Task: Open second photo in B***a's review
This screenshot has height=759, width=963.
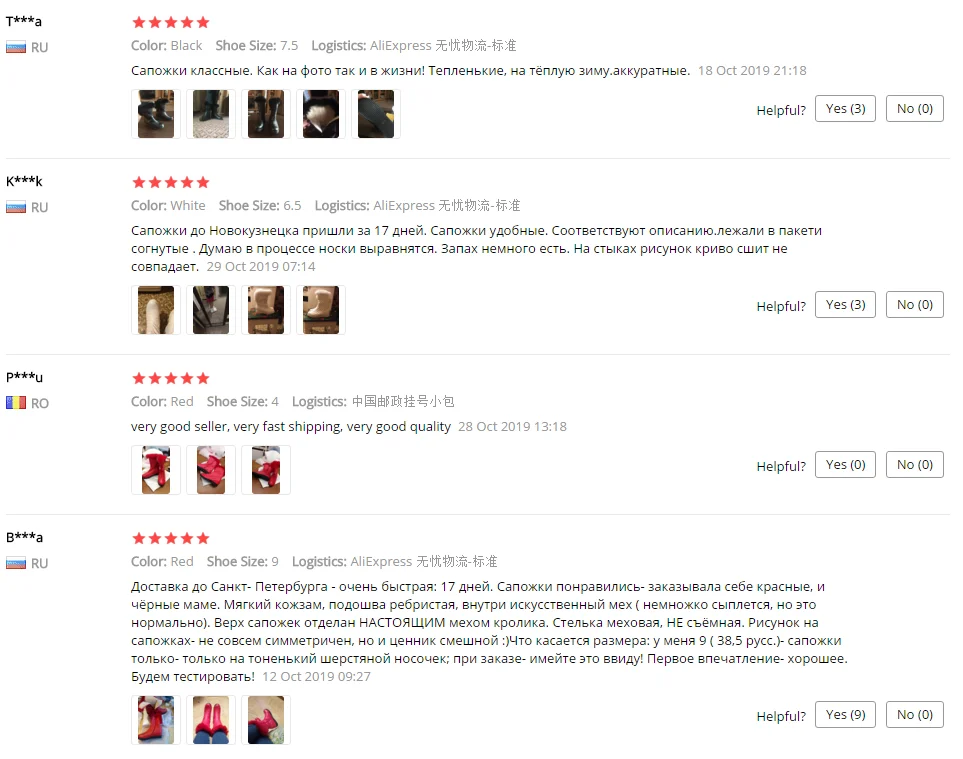Action: pos(211,720)
